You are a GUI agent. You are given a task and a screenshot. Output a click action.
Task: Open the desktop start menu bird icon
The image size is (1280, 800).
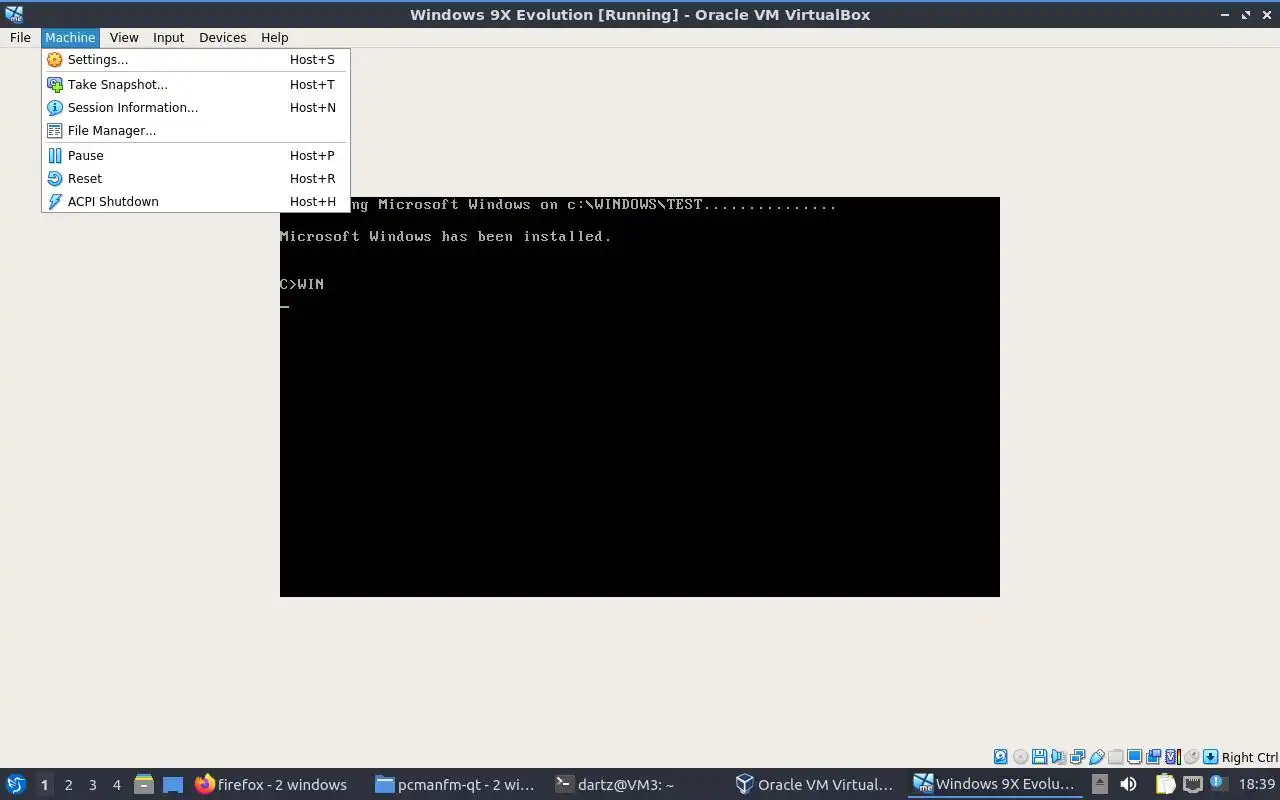(15, 785)
